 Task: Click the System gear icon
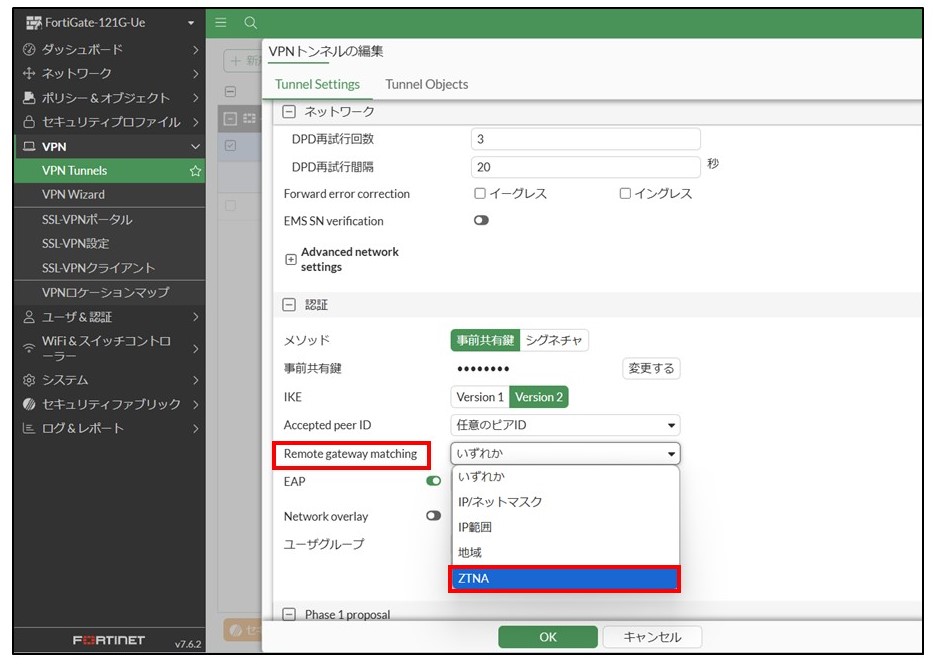pos(29,380)
